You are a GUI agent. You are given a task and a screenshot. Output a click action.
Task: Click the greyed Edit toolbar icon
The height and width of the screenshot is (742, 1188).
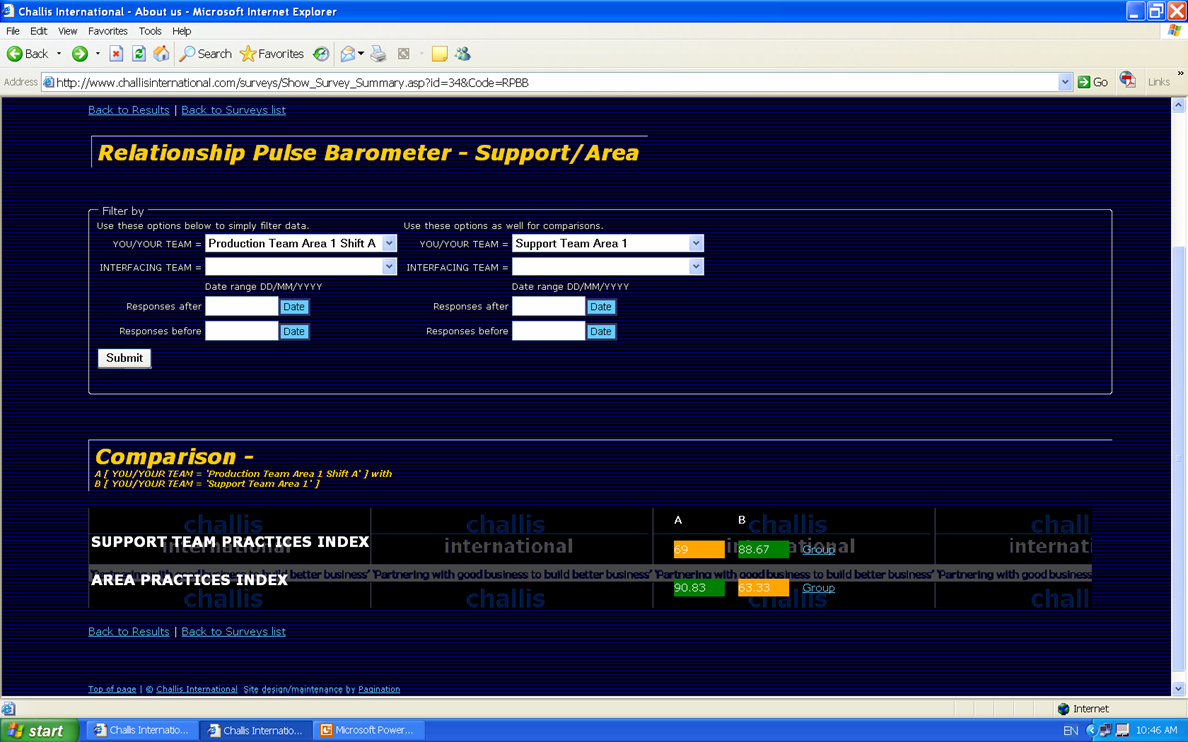coord(404,54)
